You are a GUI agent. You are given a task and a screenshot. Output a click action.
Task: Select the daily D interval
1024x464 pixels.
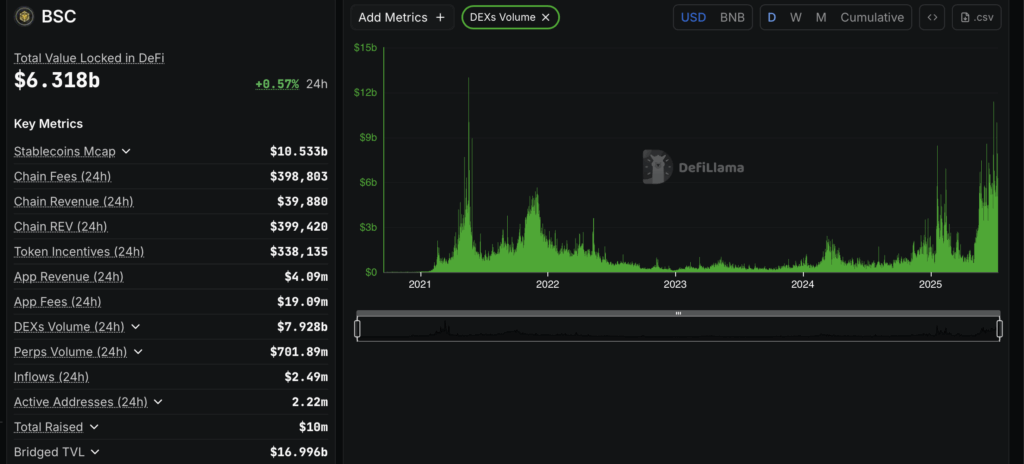click(772, 18)
